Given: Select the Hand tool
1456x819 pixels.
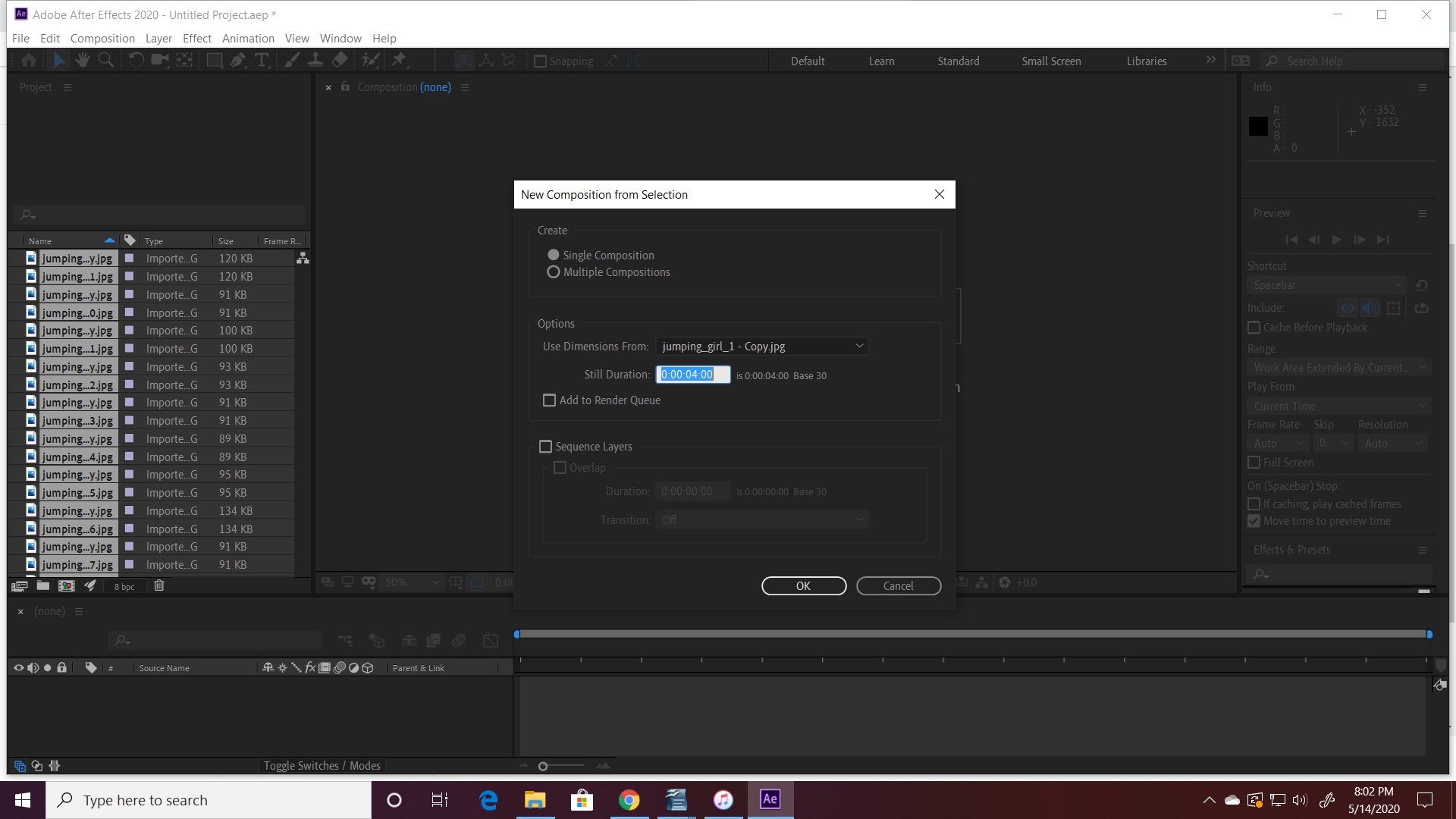Looking at the screenshot, I should click(83, 60).
